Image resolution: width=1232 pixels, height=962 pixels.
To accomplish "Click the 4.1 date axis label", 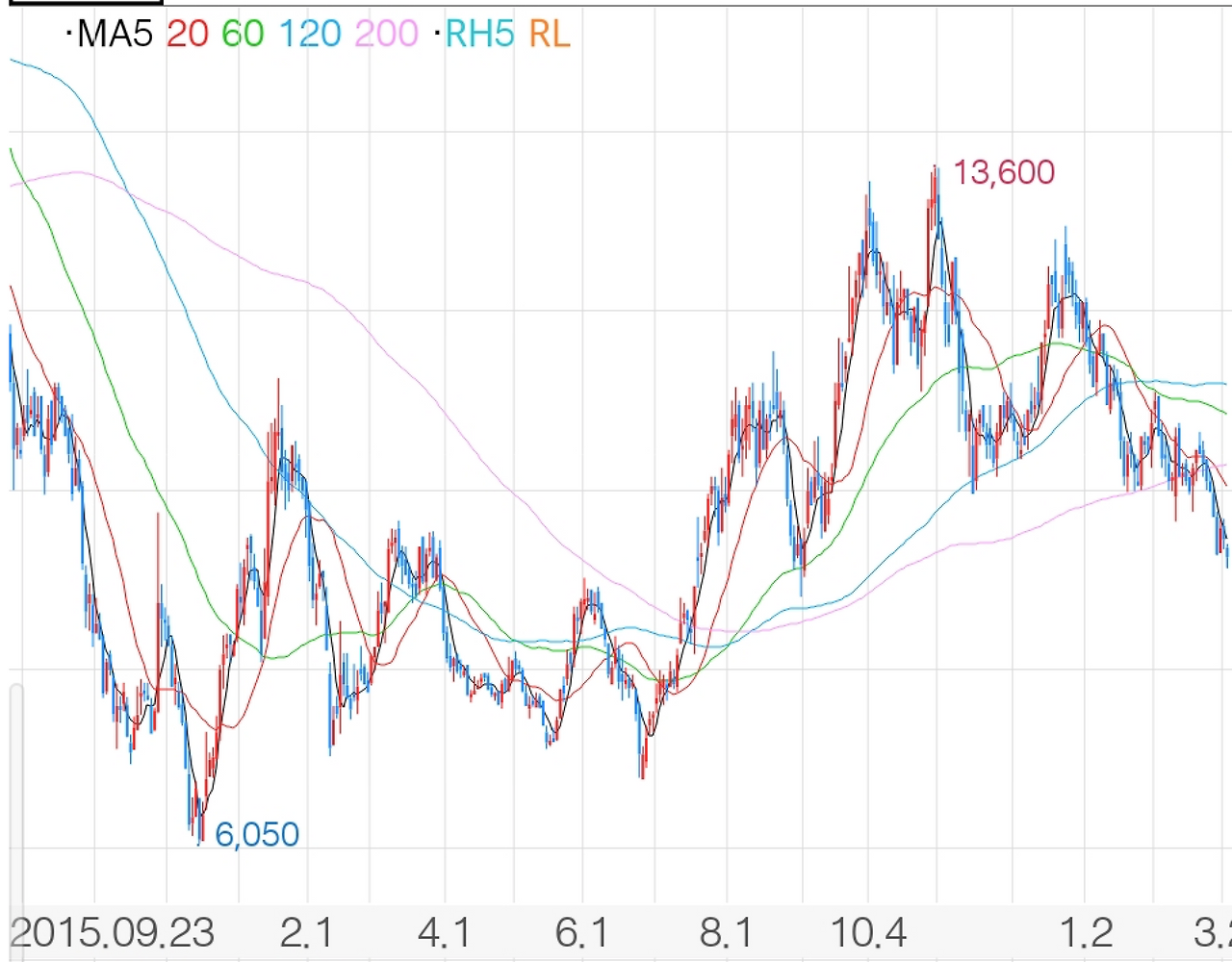I will 445,933.
